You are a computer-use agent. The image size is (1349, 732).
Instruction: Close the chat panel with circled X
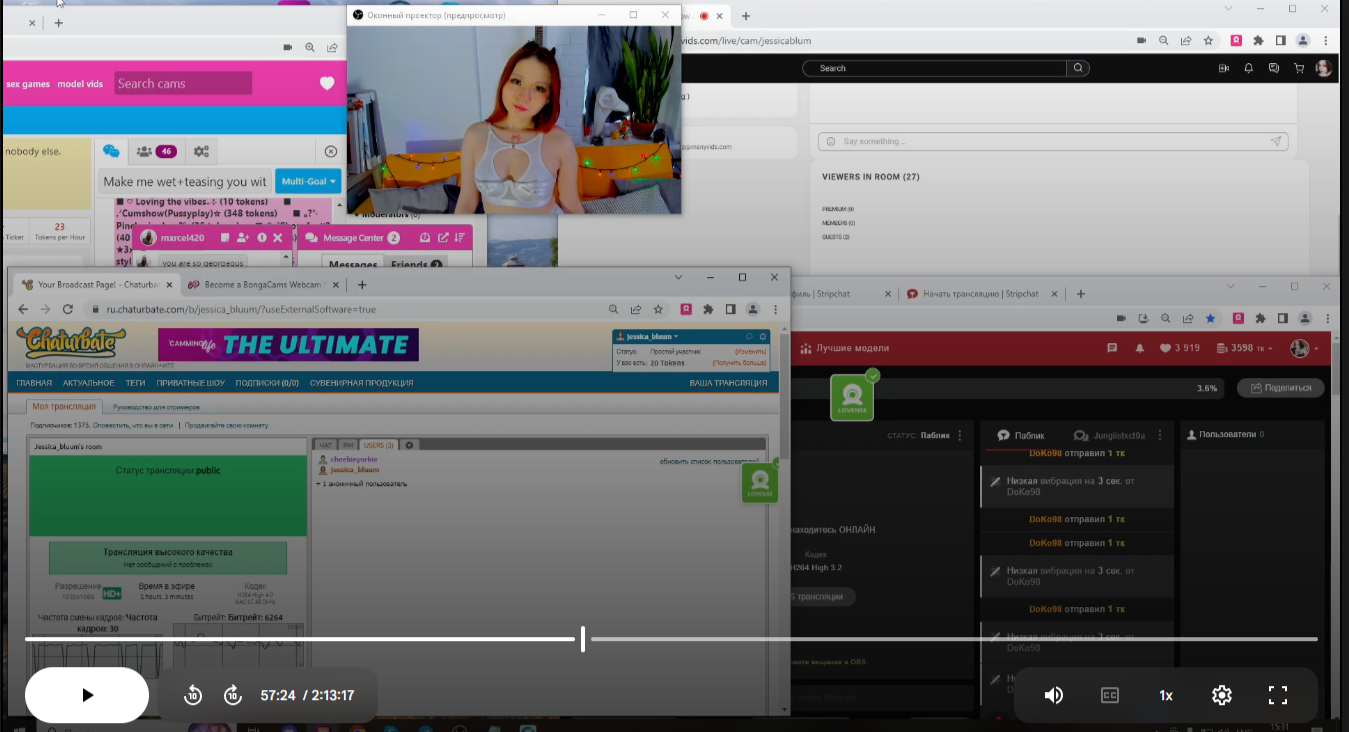point(331,151)
